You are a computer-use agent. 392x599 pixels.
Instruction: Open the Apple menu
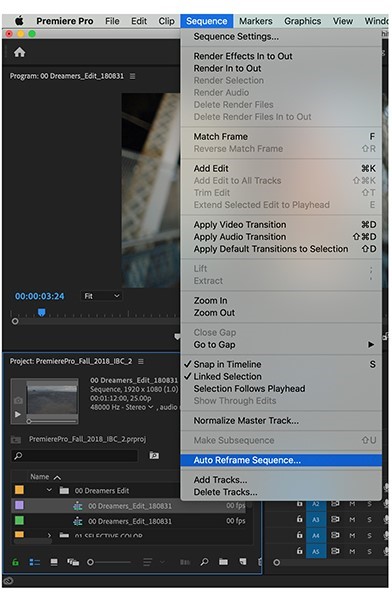pyautogui.click(x=19, y=21)
